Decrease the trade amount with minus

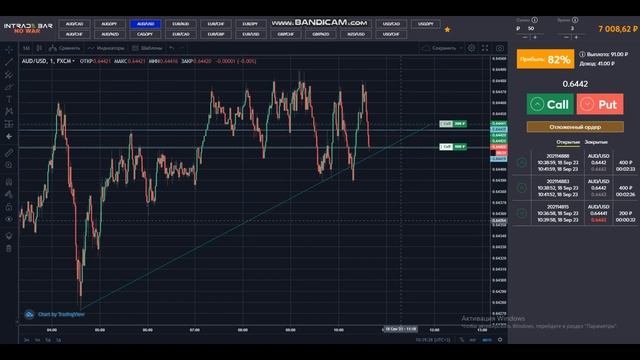pos(525,37)
